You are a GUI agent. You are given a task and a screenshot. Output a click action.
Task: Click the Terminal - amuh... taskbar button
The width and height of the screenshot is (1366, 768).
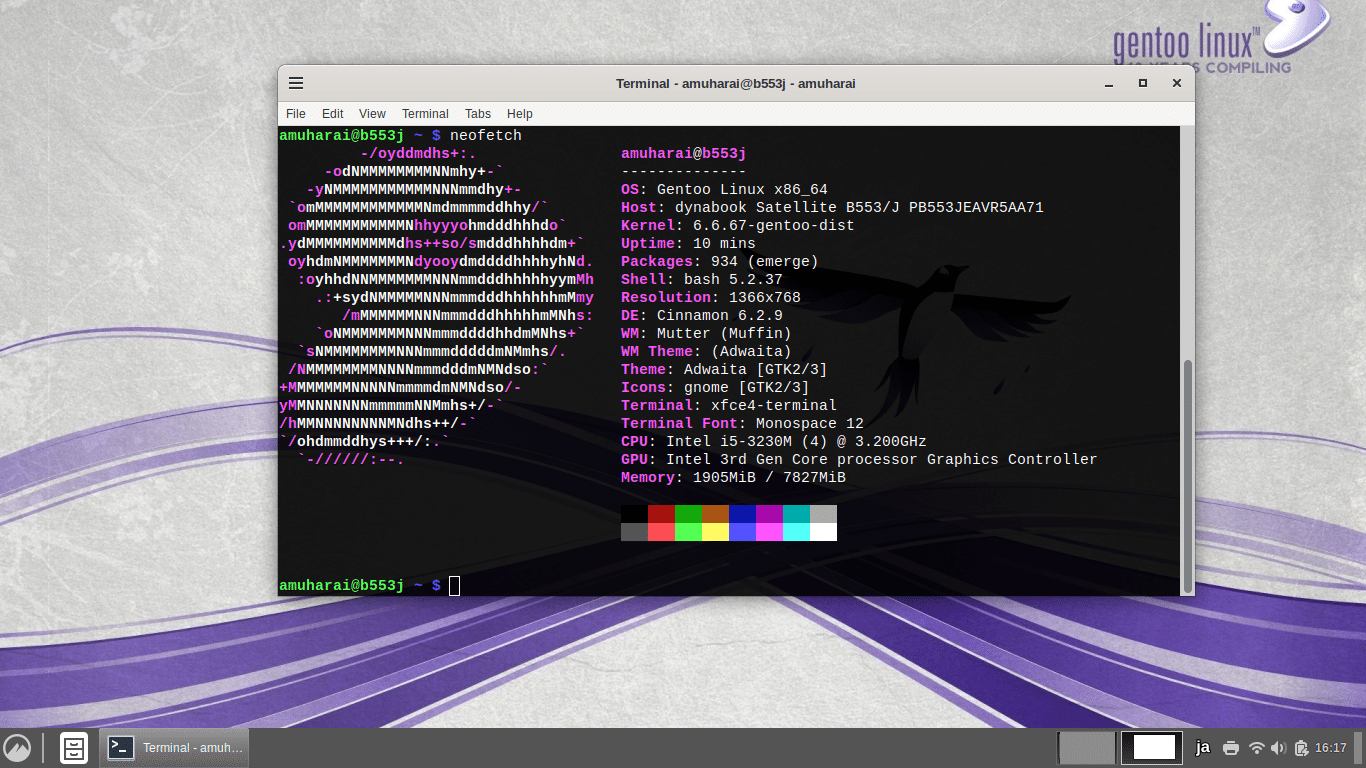pyautogui.click(x=174, y=747)
